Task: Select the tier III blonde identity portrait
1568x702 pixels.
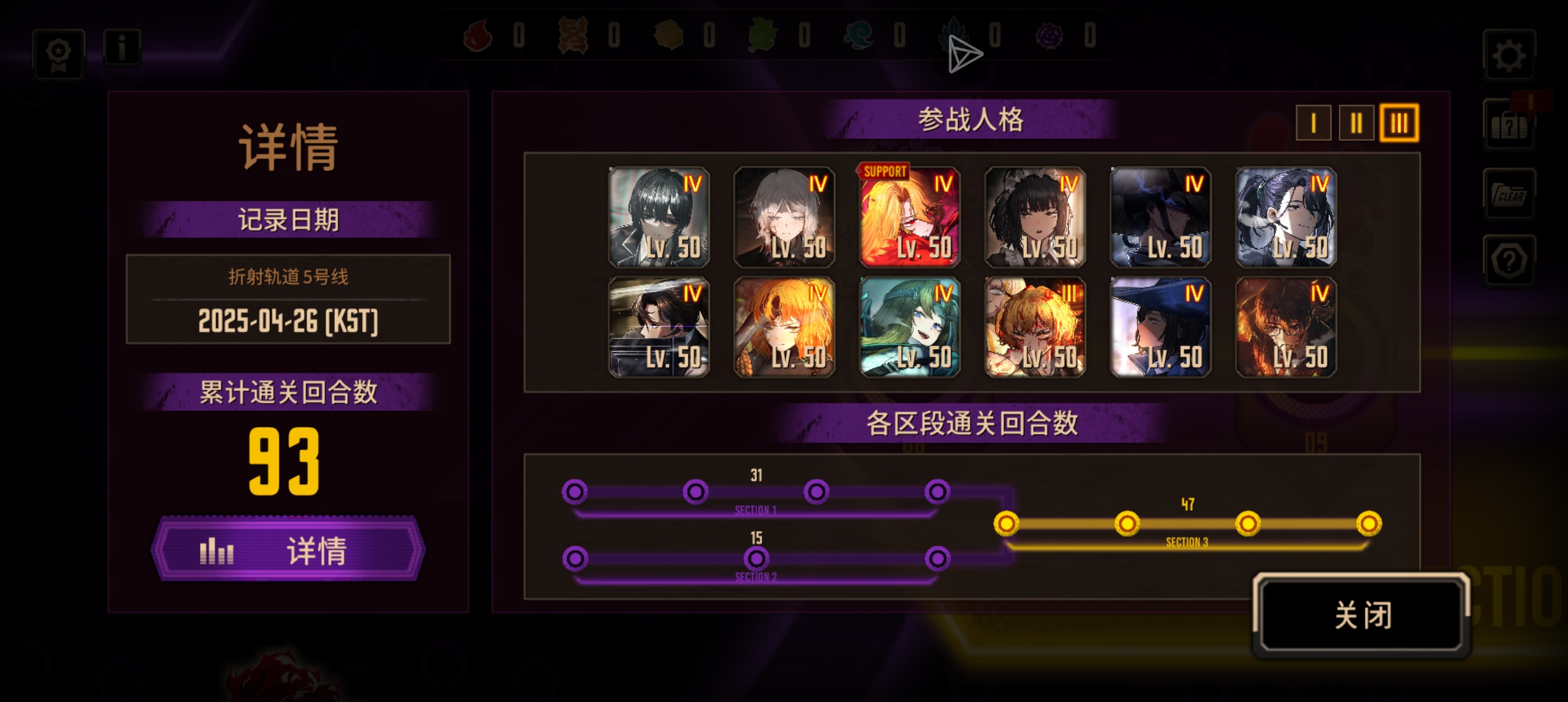Action: [1035, 327]
